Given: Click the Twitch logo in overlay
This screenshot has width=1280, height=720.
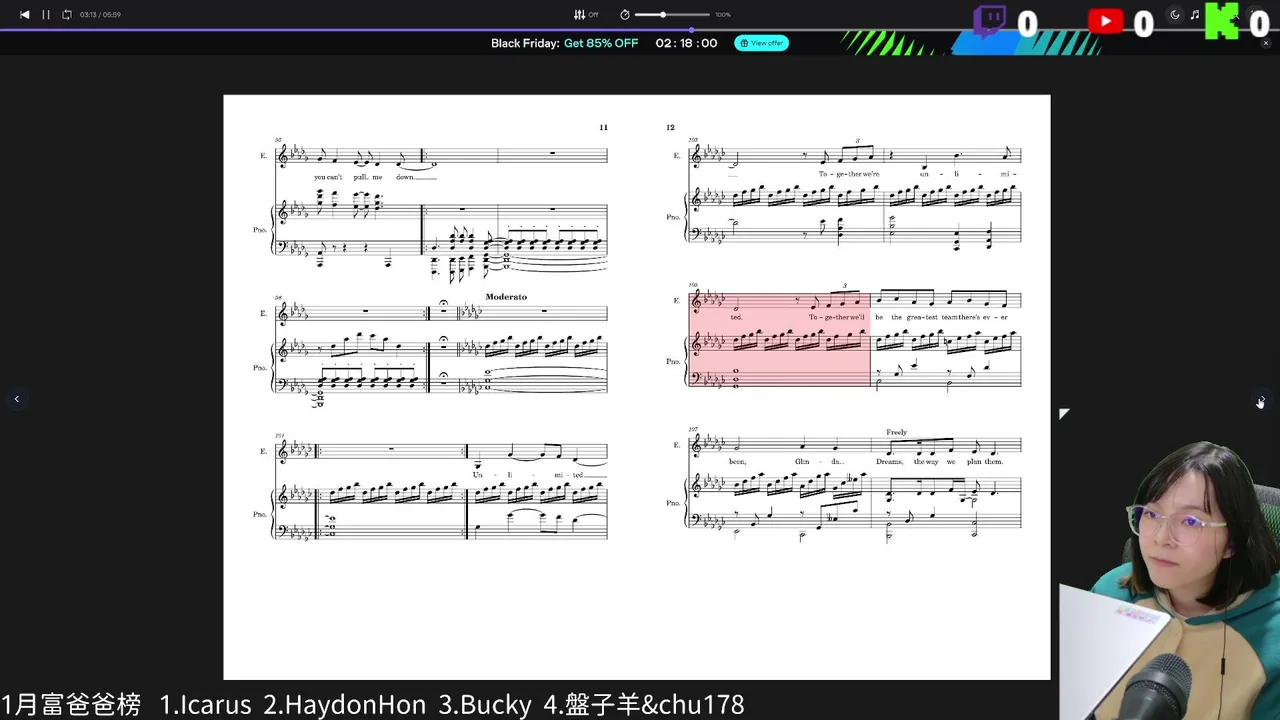Looking at the screenshot, I should [990, 21].
